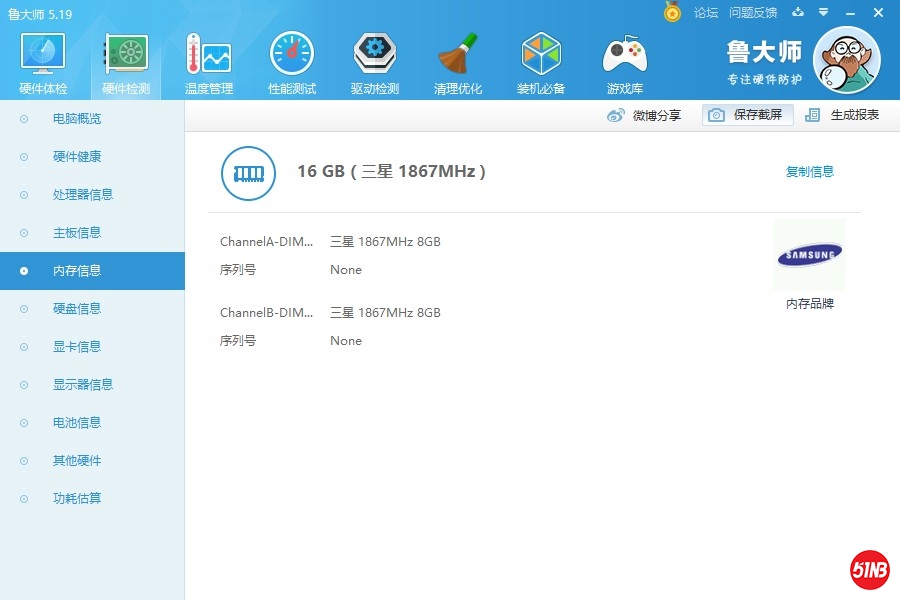
Task: Select 处理器信息 in the sidebar
Action: [83, 195]
